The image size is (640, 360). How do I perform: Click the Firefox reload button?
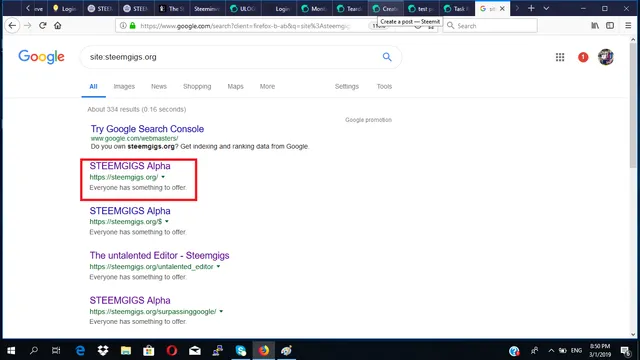point(42,25)
